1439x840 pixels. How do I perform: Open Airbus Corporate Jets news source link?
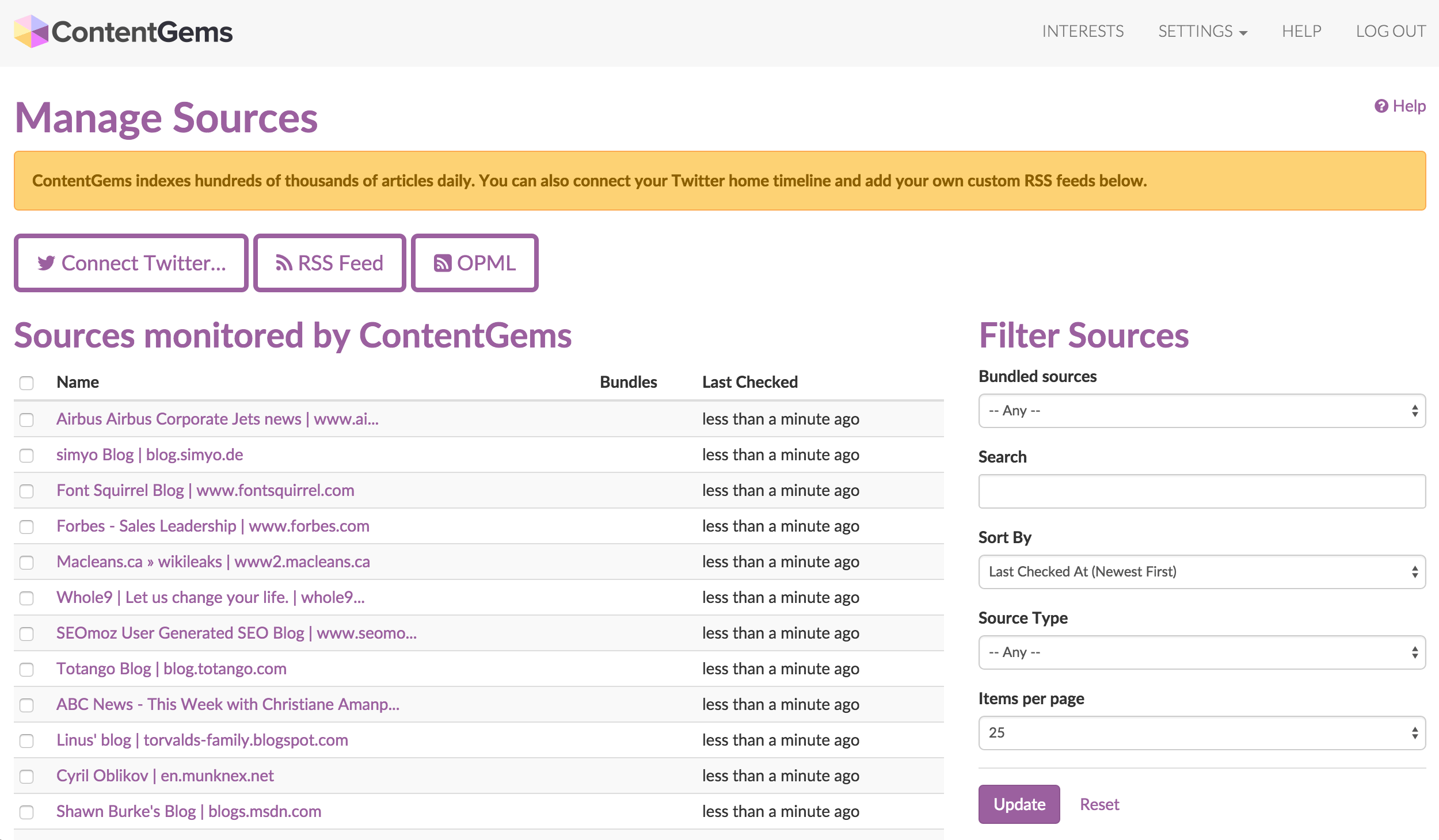click(218, 419)
